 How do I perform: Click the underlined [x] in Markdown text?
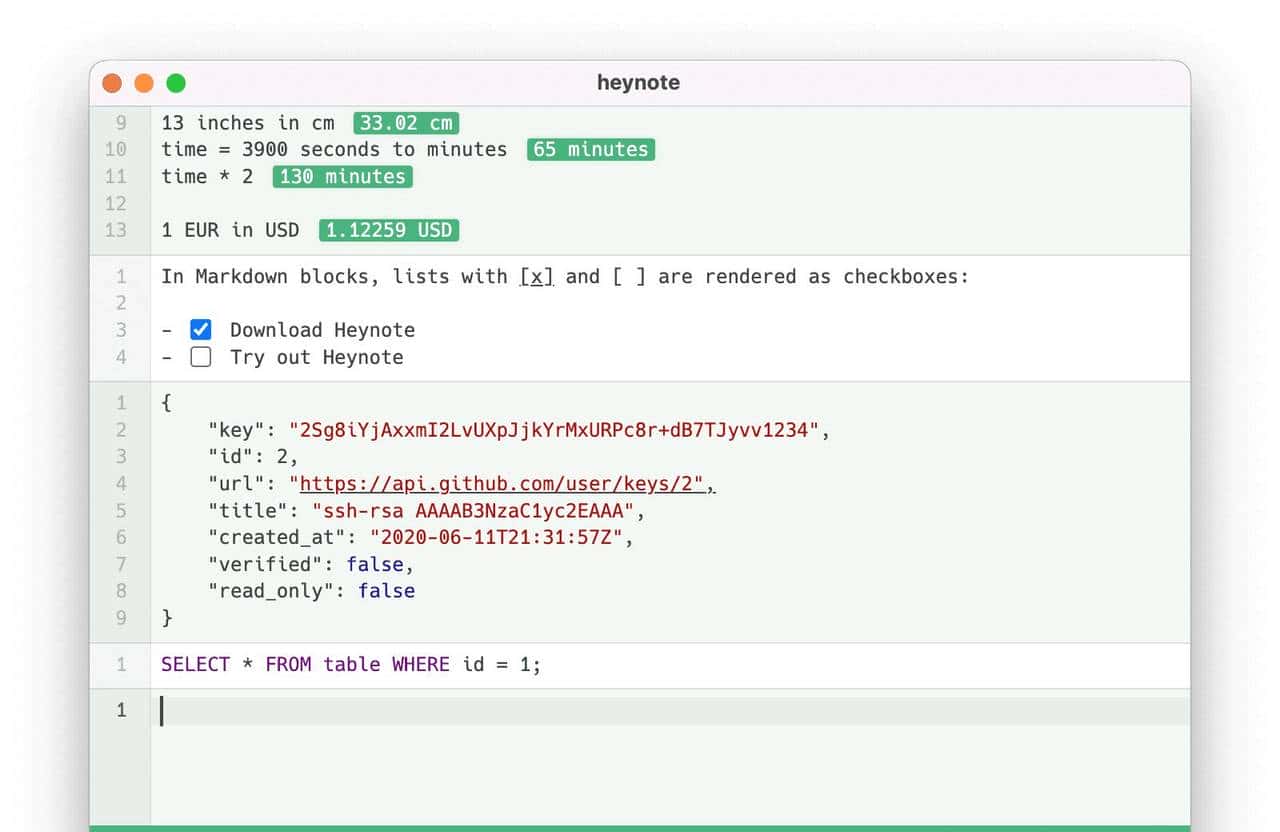click(x=537, y=277)
